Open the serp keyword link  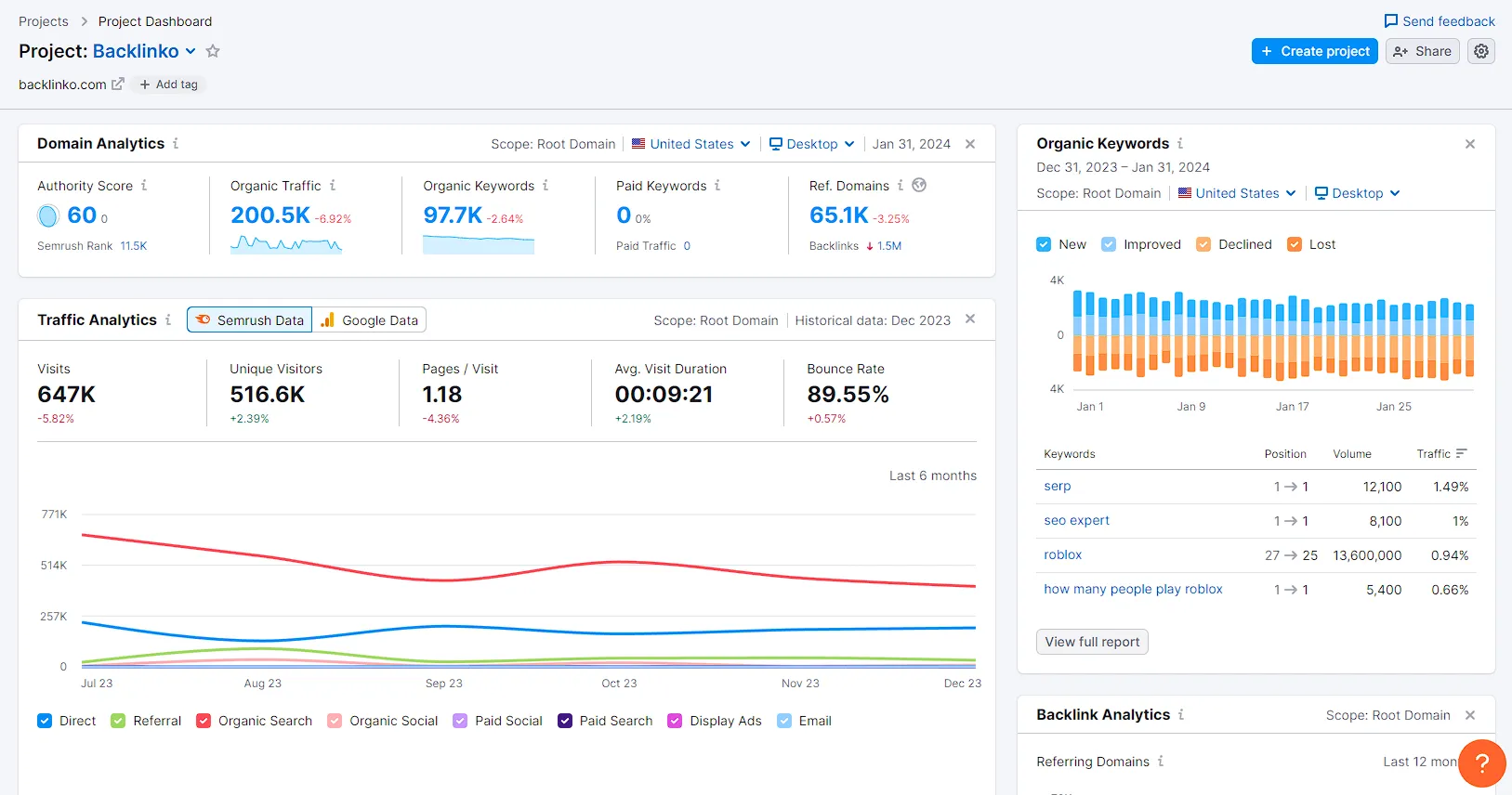pos(1058,486)
